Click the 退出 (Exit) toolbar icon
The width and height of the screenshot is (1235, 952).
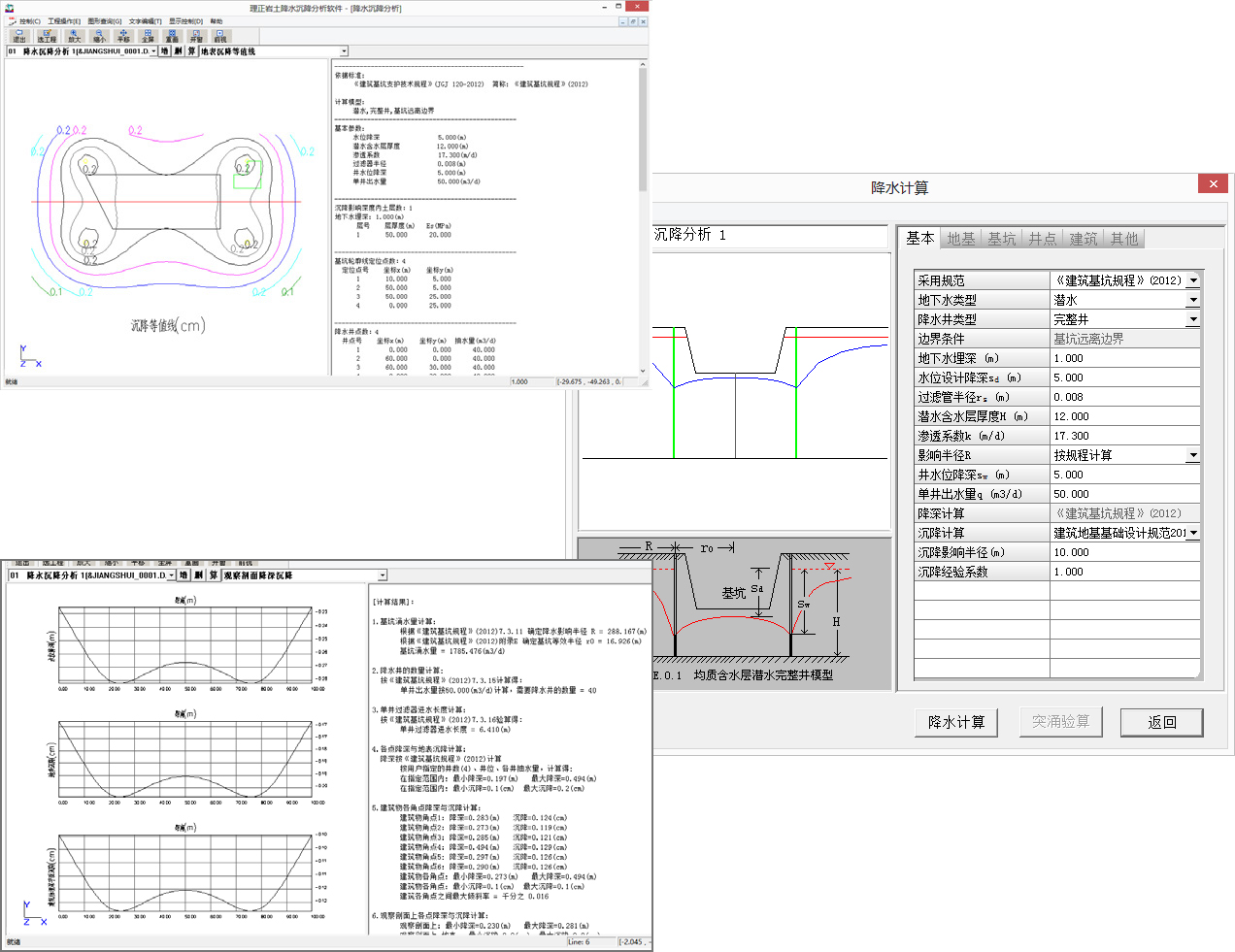pyautogui.click(x=19, y=36)
